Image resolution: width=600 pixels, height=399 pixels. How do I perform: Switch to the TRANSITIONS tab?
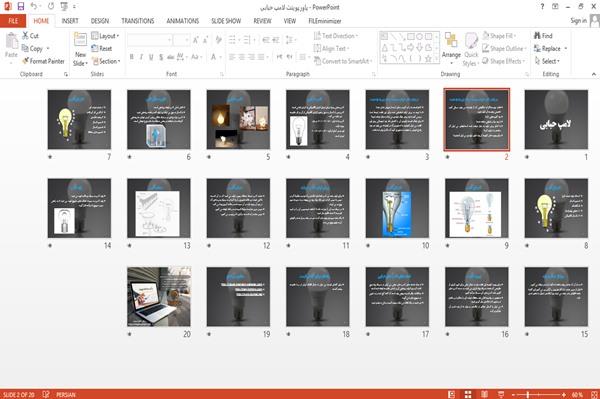(x=138, y=21)
